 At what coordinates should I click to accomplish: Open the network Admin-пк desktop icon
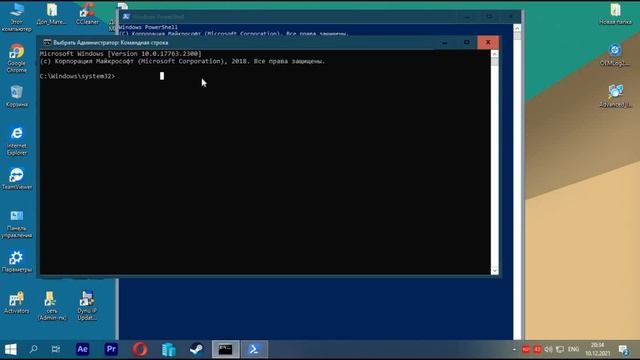coord(52,306)
